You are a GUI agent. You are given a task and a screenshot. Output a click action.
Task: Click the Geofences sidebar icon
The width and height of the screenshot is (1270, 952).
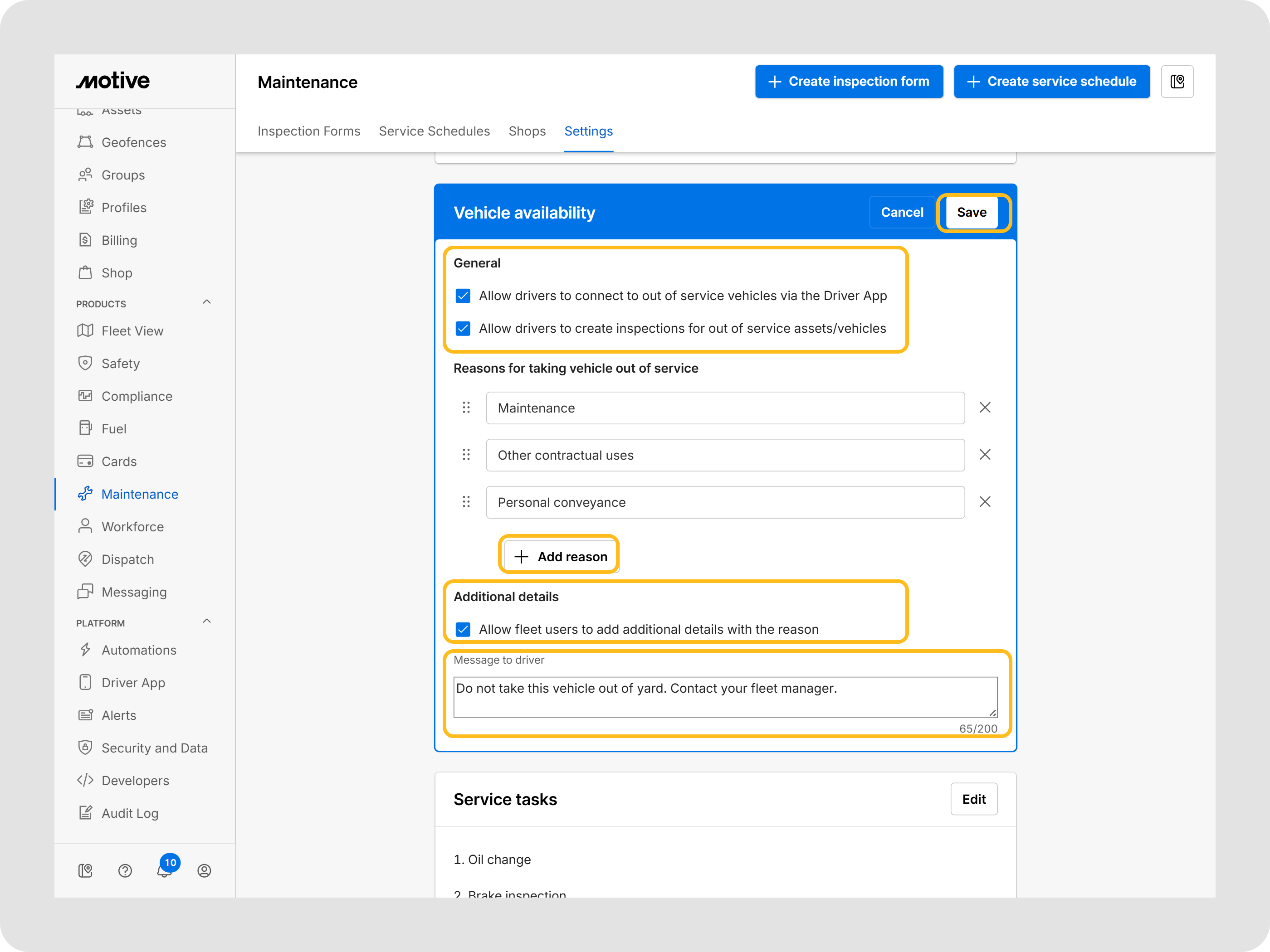click(x=85, y=142)
